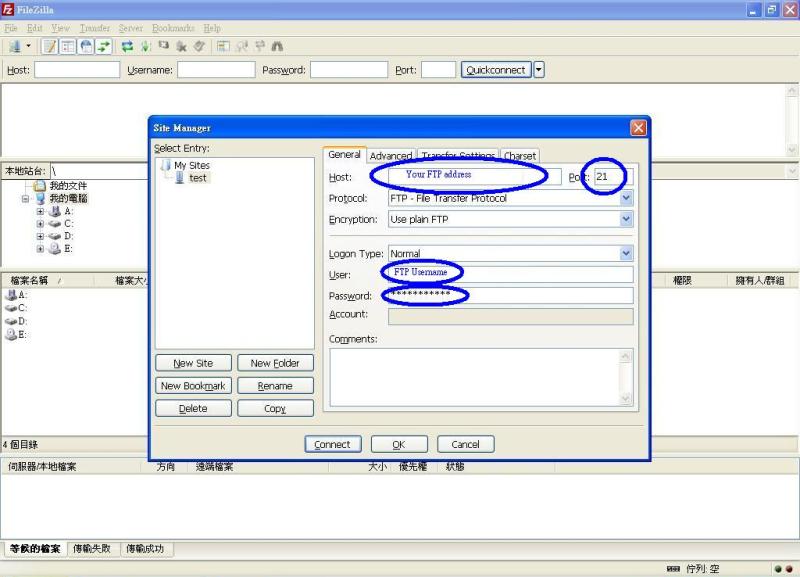
Task: Open the Encryption dropdown
Action: click(627, 219)
